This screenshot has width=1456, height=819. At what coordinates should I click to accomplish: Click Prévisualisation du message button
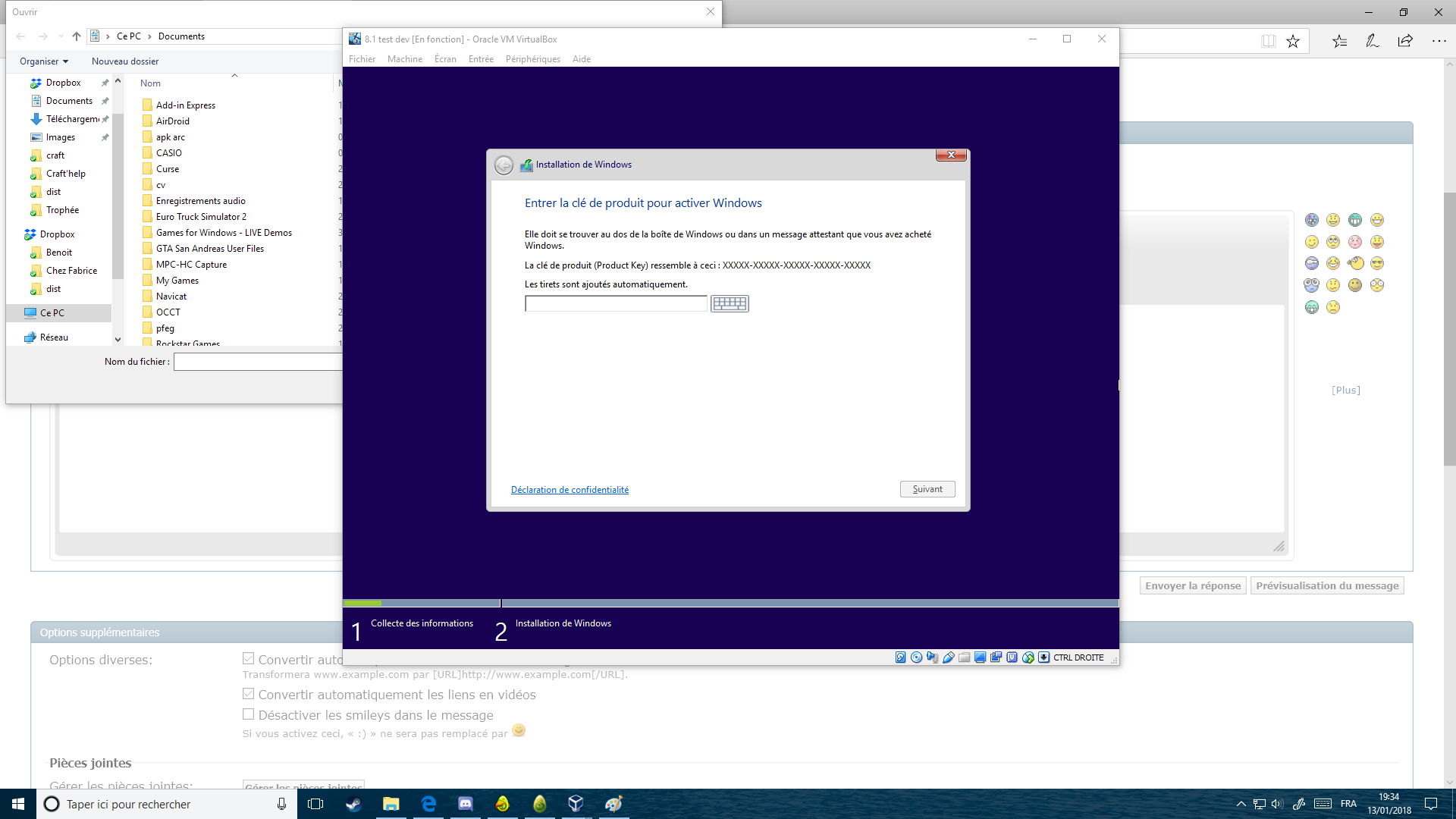click(x=1327, y=585)
